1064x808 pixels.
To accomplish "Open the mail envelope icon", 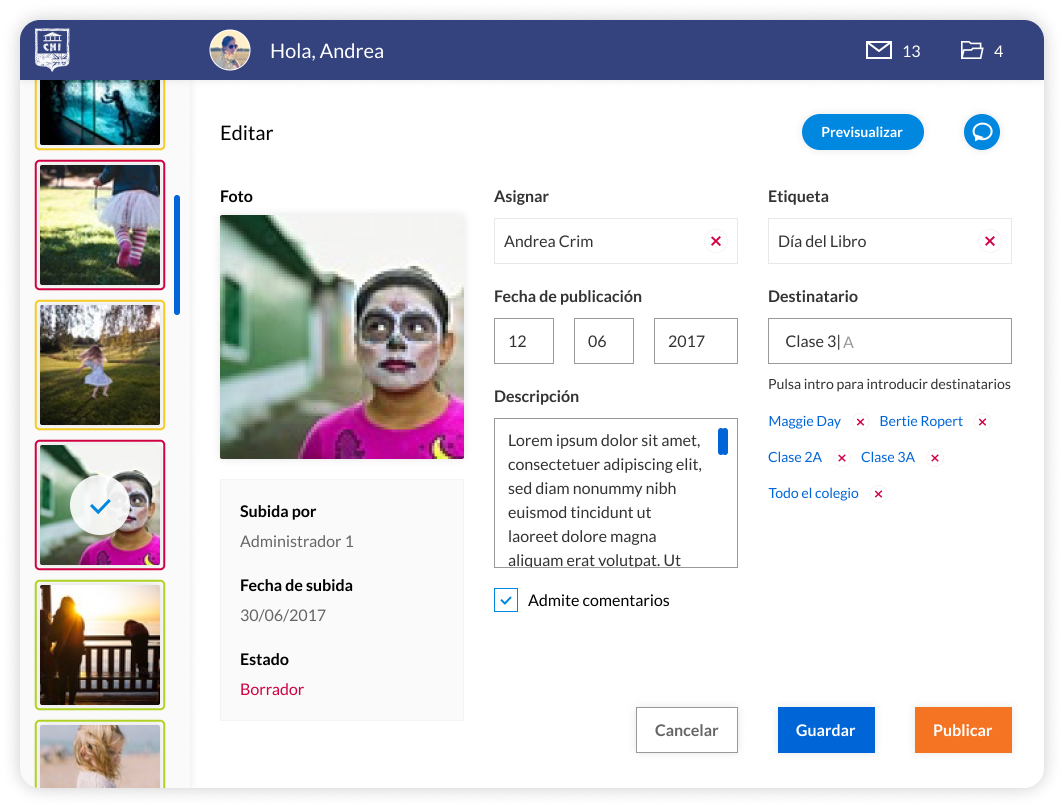I will coord(879,50).
